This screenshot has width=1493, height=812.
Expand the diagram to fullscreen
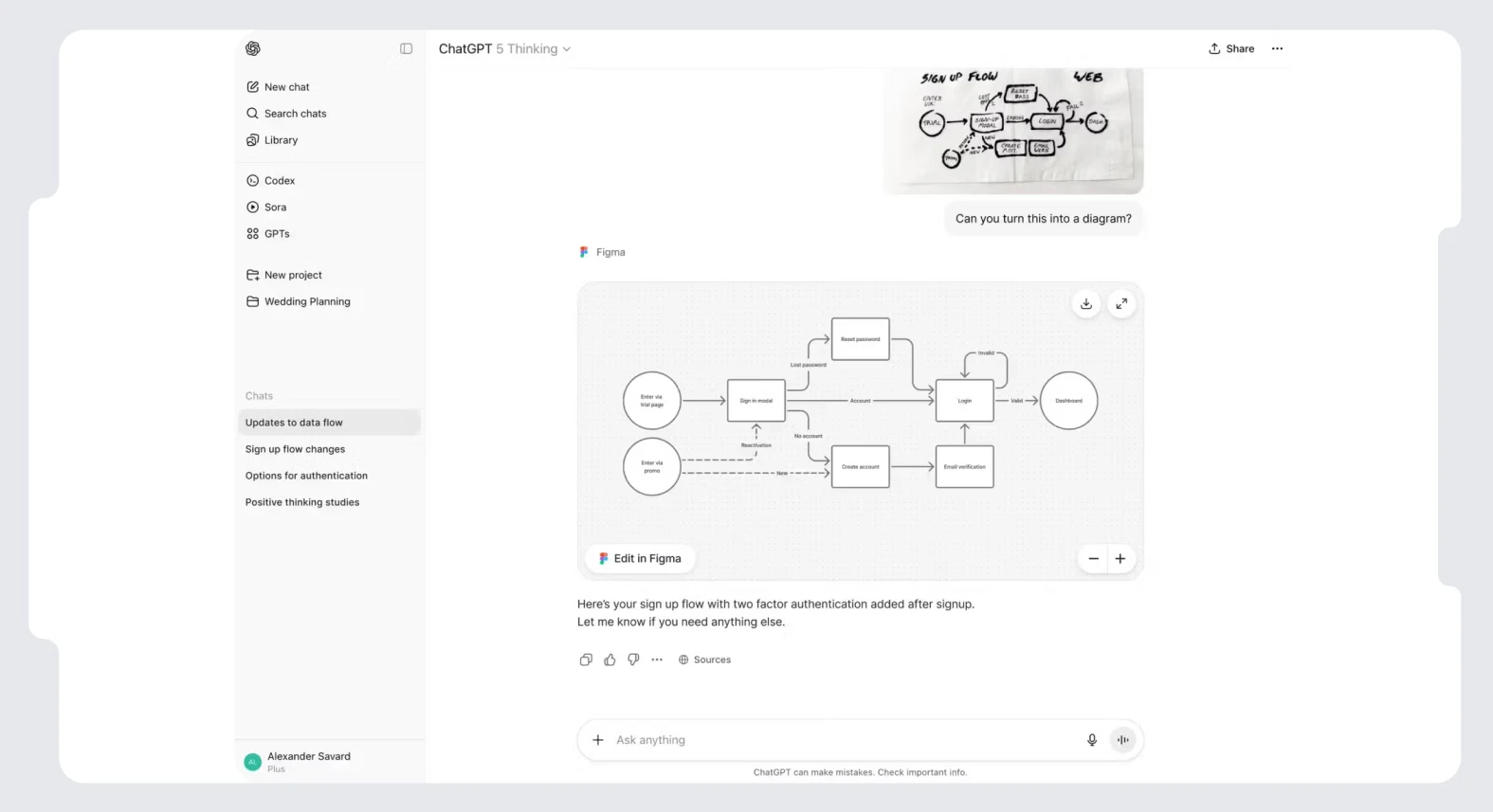(1121, 304)
